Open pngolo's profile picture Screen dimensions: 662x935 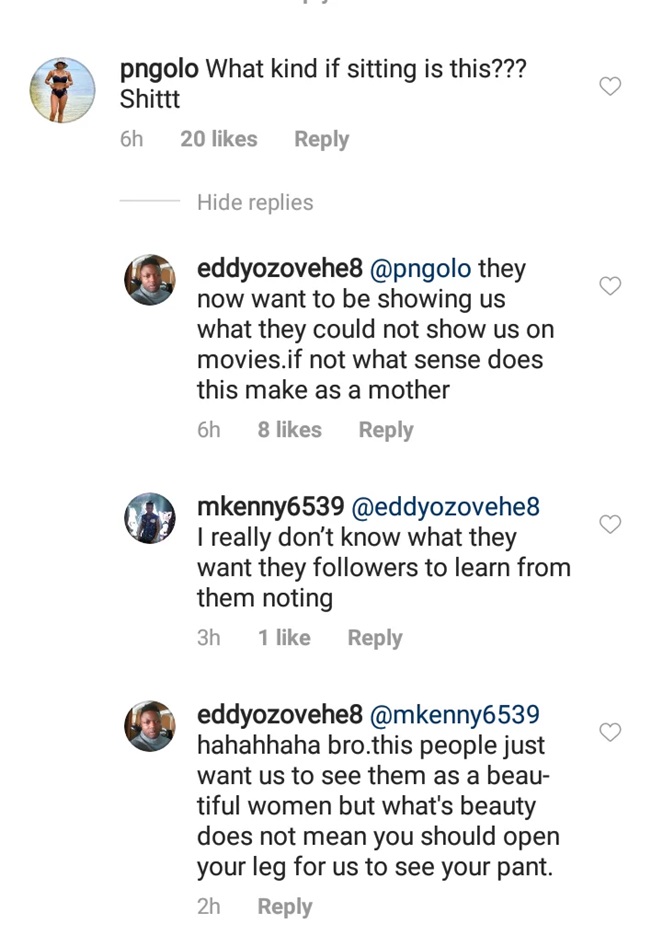(62, 90)
